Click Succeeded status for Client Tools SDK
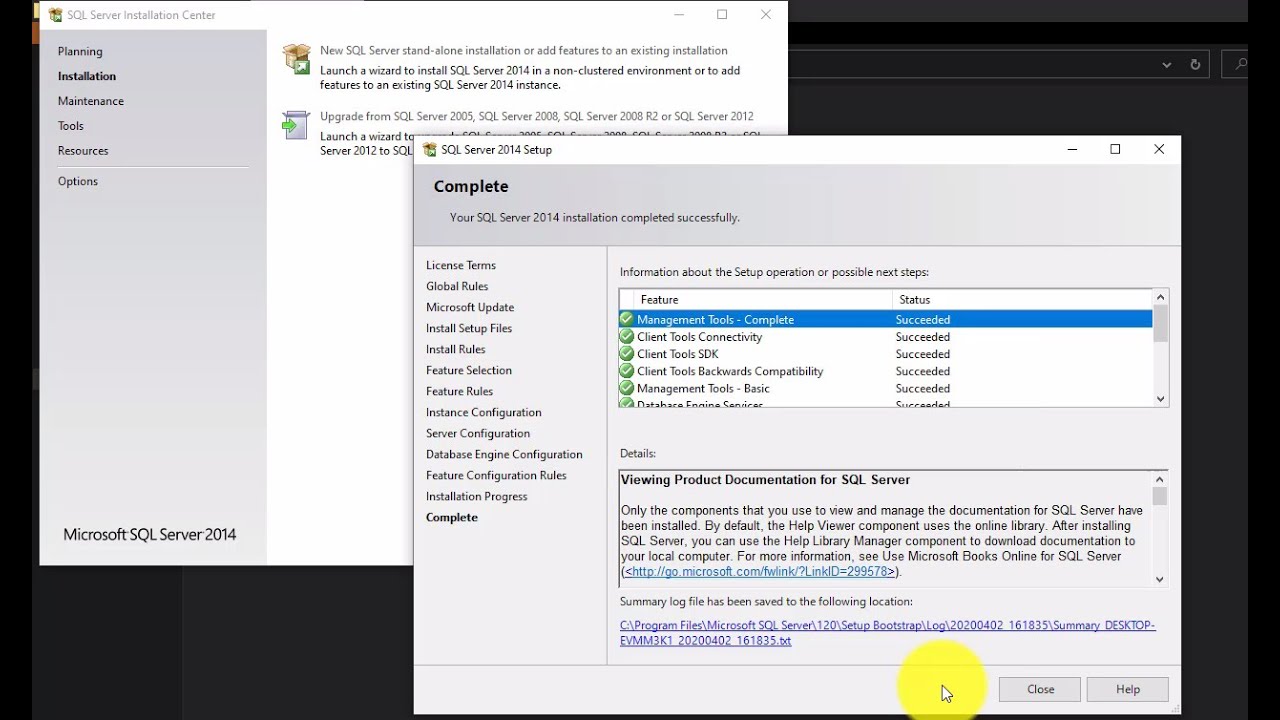 [x=922, y=354]
